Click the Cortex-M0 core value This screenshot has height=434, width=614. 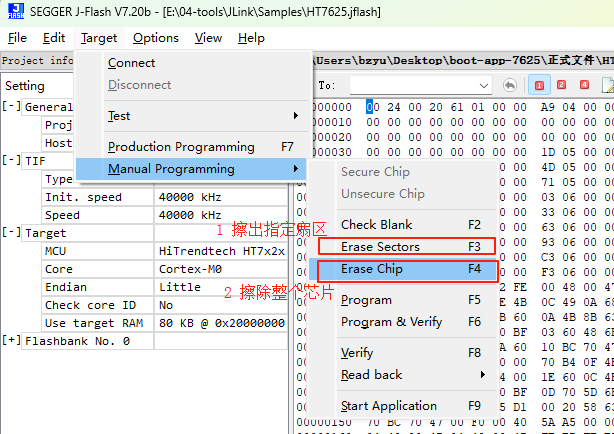pyautogui.click(x=190, y=269)
